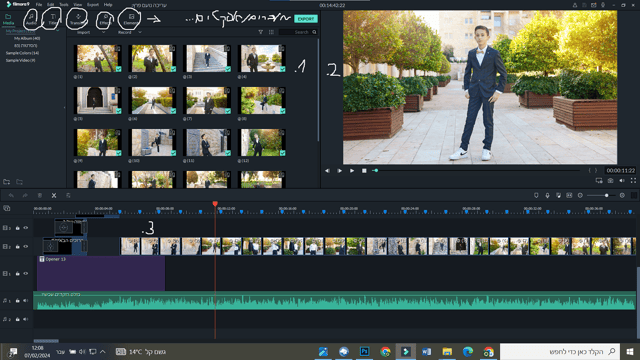Select media thumbnail (5) with archway
This screenshot has height=360, width=640.
coord(98,100)
